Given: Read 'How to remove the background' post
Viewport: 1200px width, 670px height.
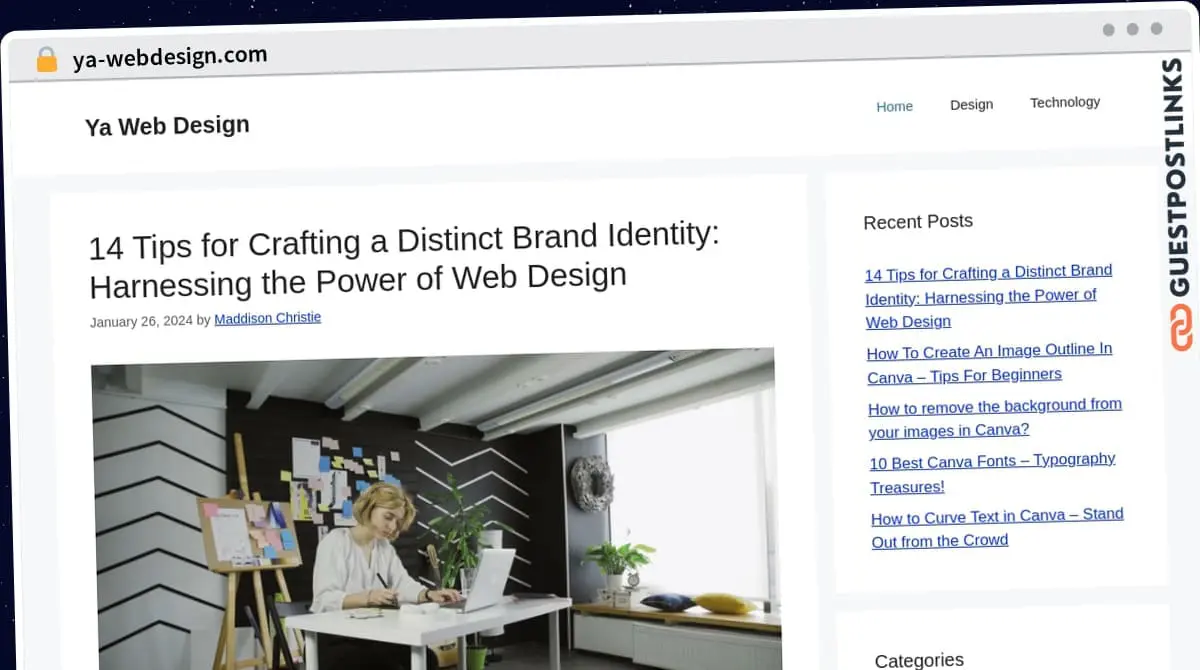Looking at the screenshot, I should (x=994, y=418).
